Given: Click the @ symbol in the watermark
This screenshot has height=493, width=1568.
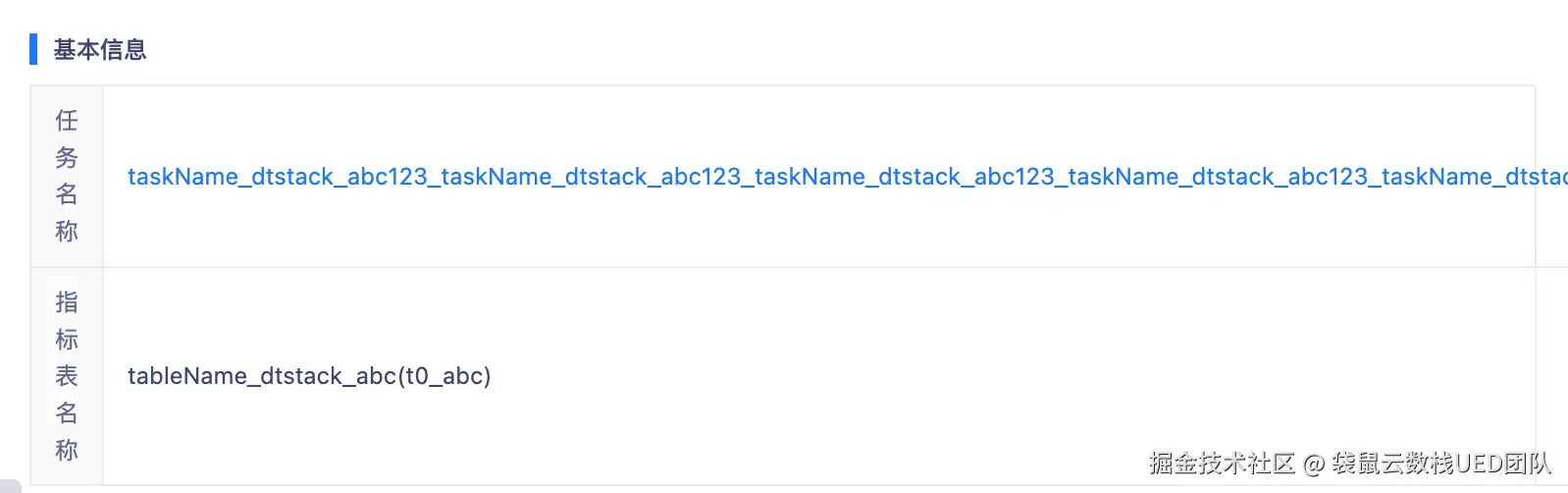Looking at the screenshot, I should (x=1313, y=464).
